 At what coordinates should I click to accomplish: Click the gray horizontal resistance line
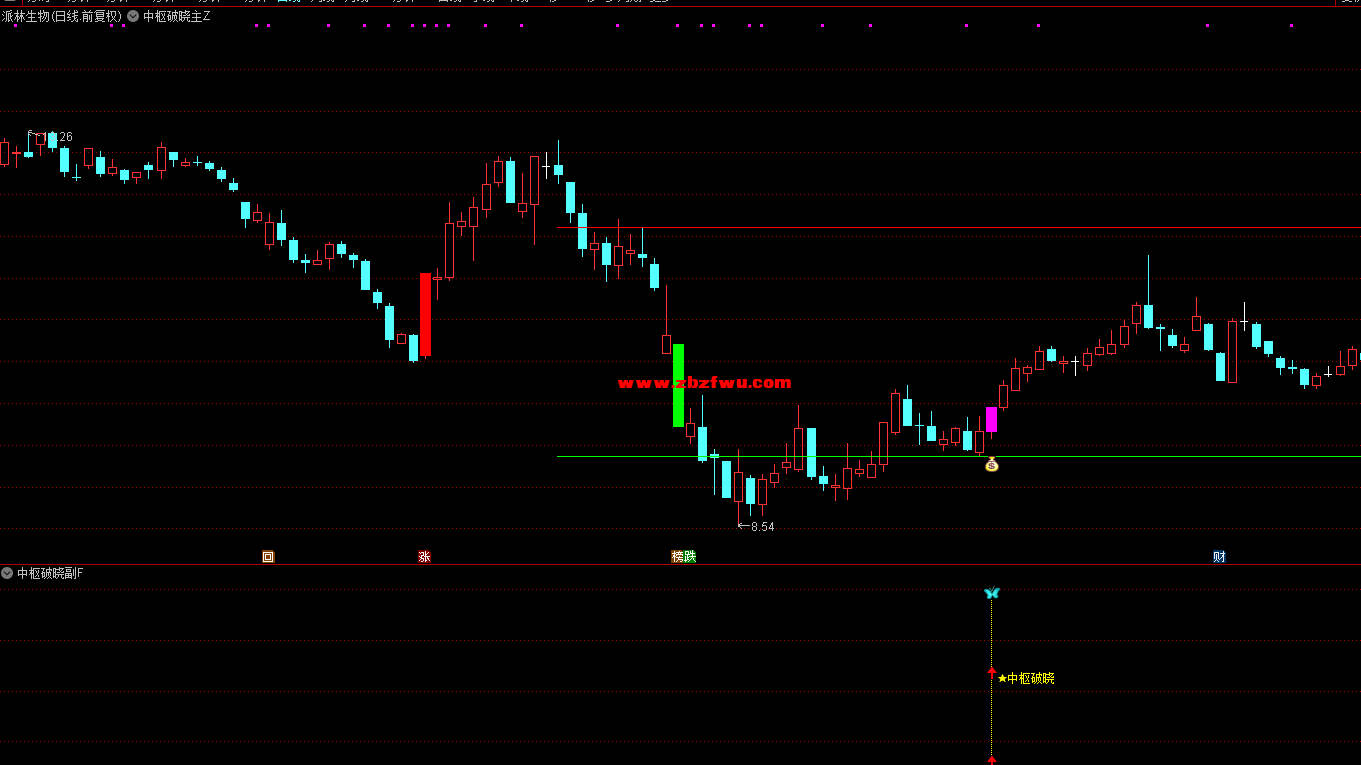click(x=958, y=227)
